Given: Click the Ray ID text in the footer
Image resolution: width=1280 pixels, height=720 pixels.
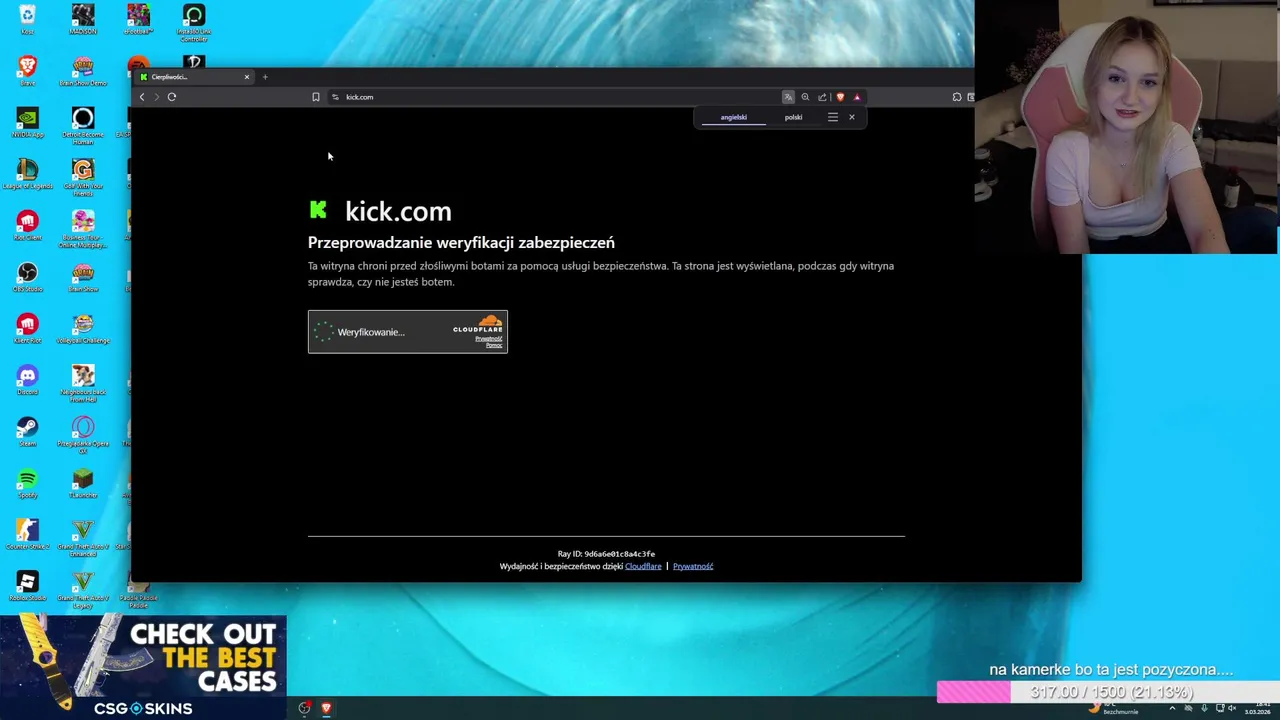Looking at the screenshot, I should coord(606,554).
